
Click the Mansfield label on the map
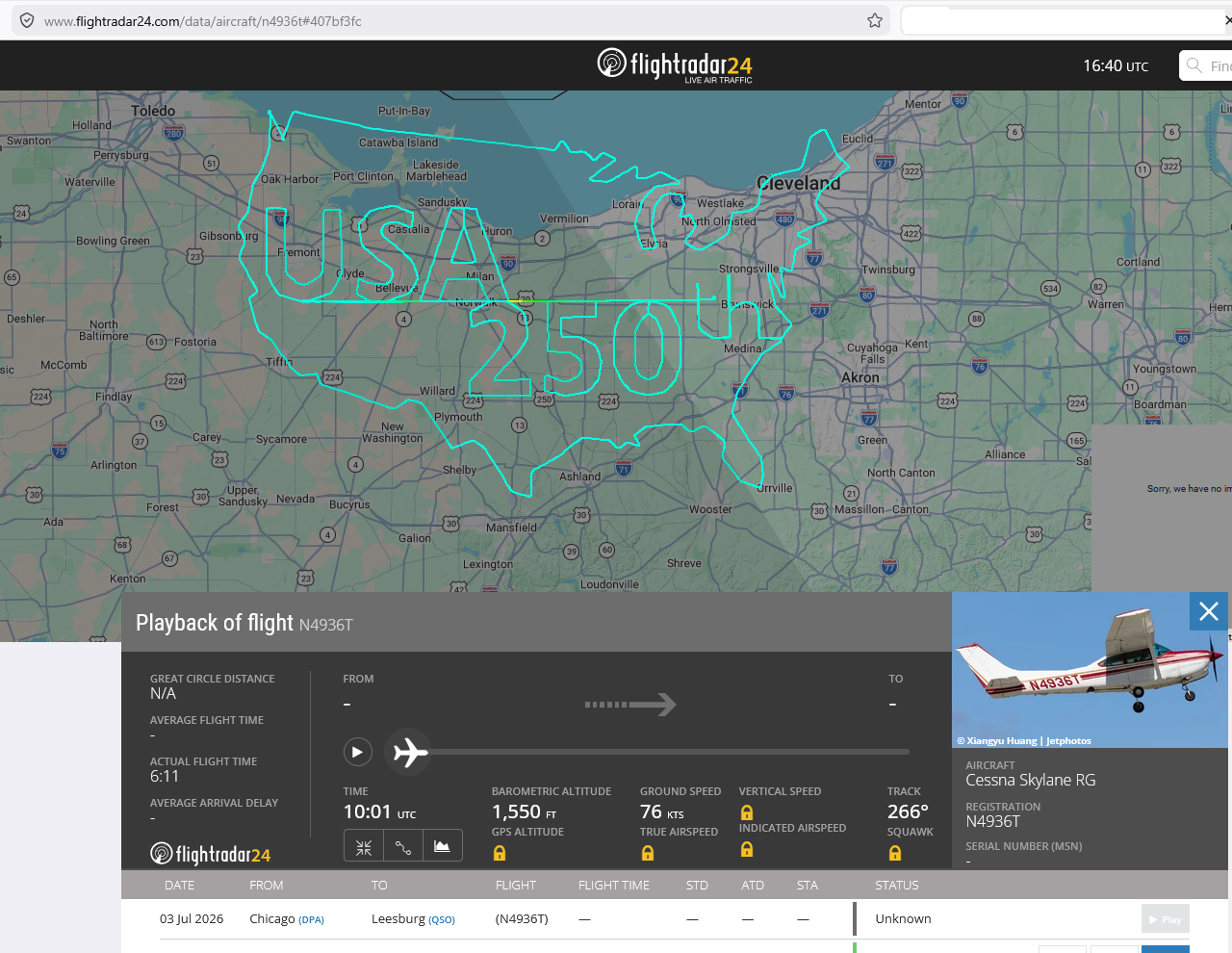point(511,528)
